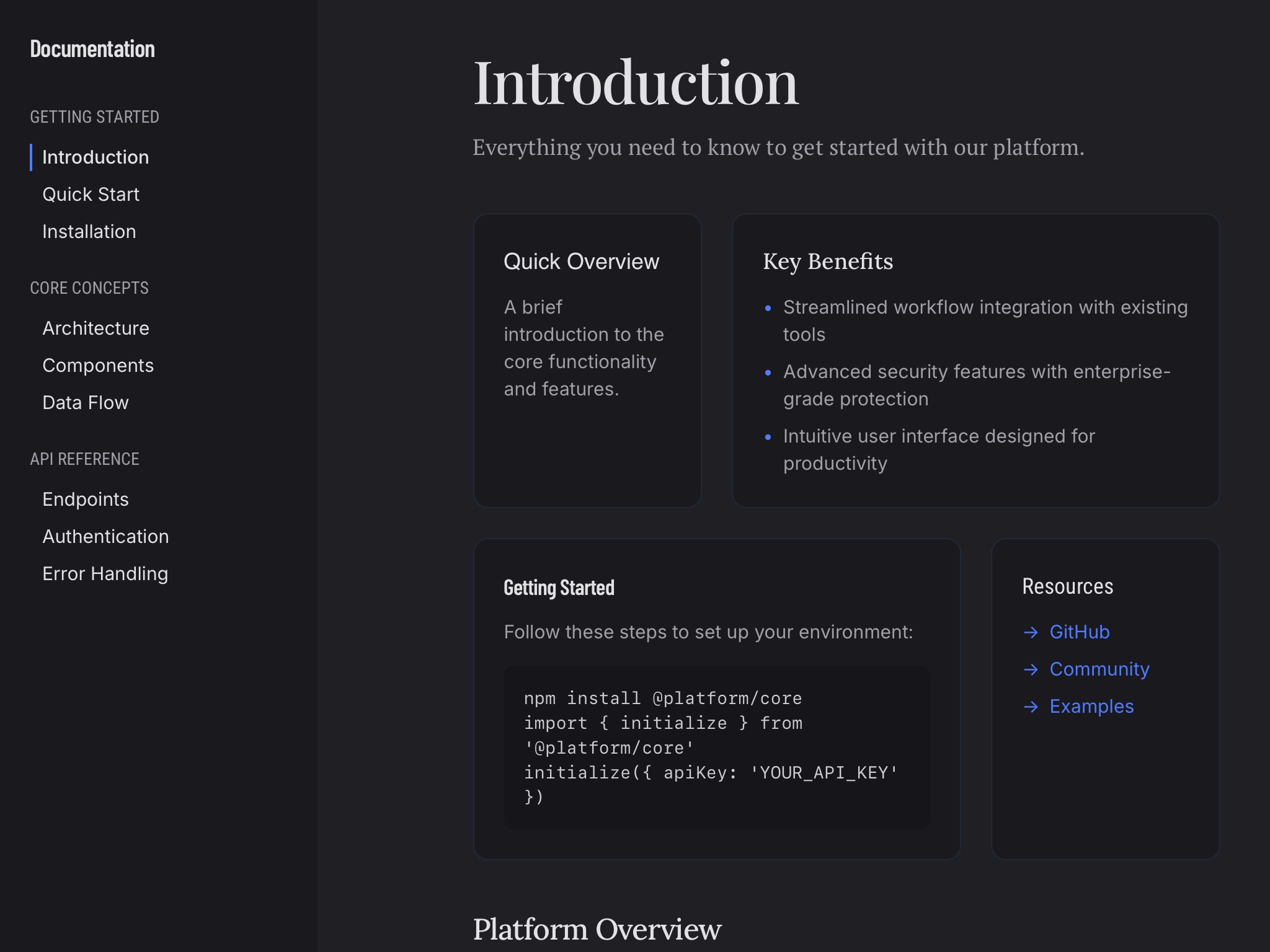Click the Documentation title
The height and width of the screenshot is (952, 1270).
tap(92, 49)
